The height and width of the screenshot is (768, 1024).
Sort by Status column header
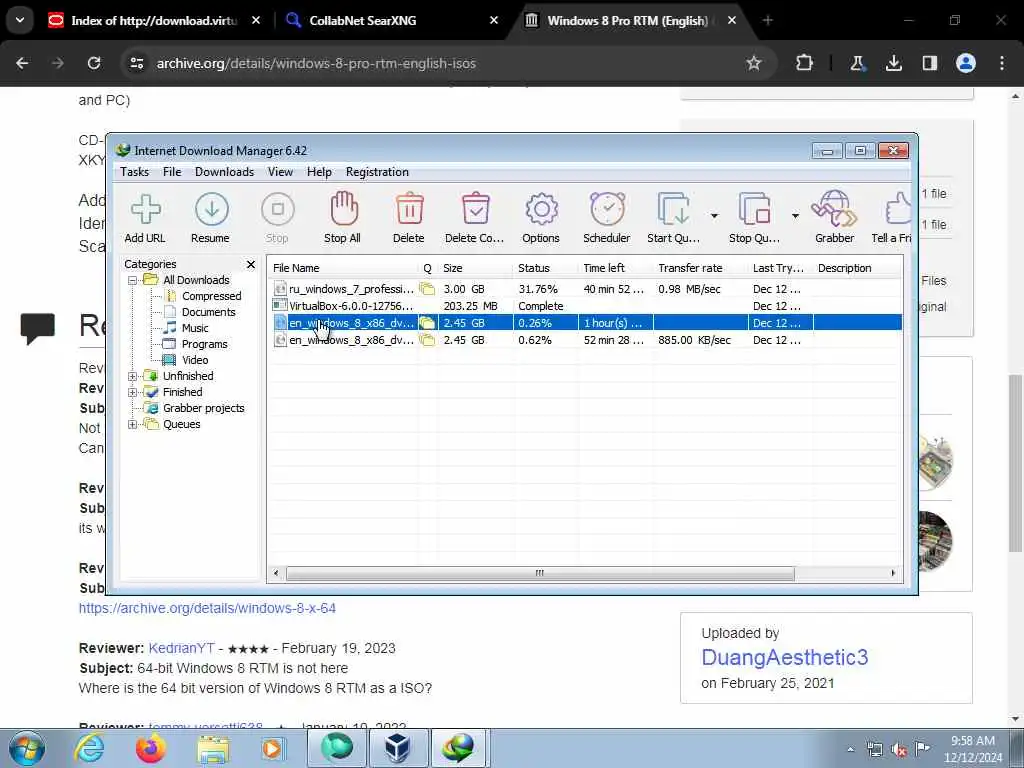(546, 268)
